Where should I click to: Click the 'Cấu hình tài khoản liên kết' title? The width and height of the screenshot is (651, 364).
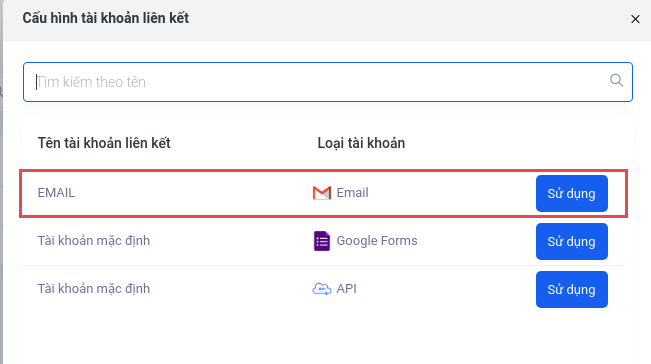105,18
